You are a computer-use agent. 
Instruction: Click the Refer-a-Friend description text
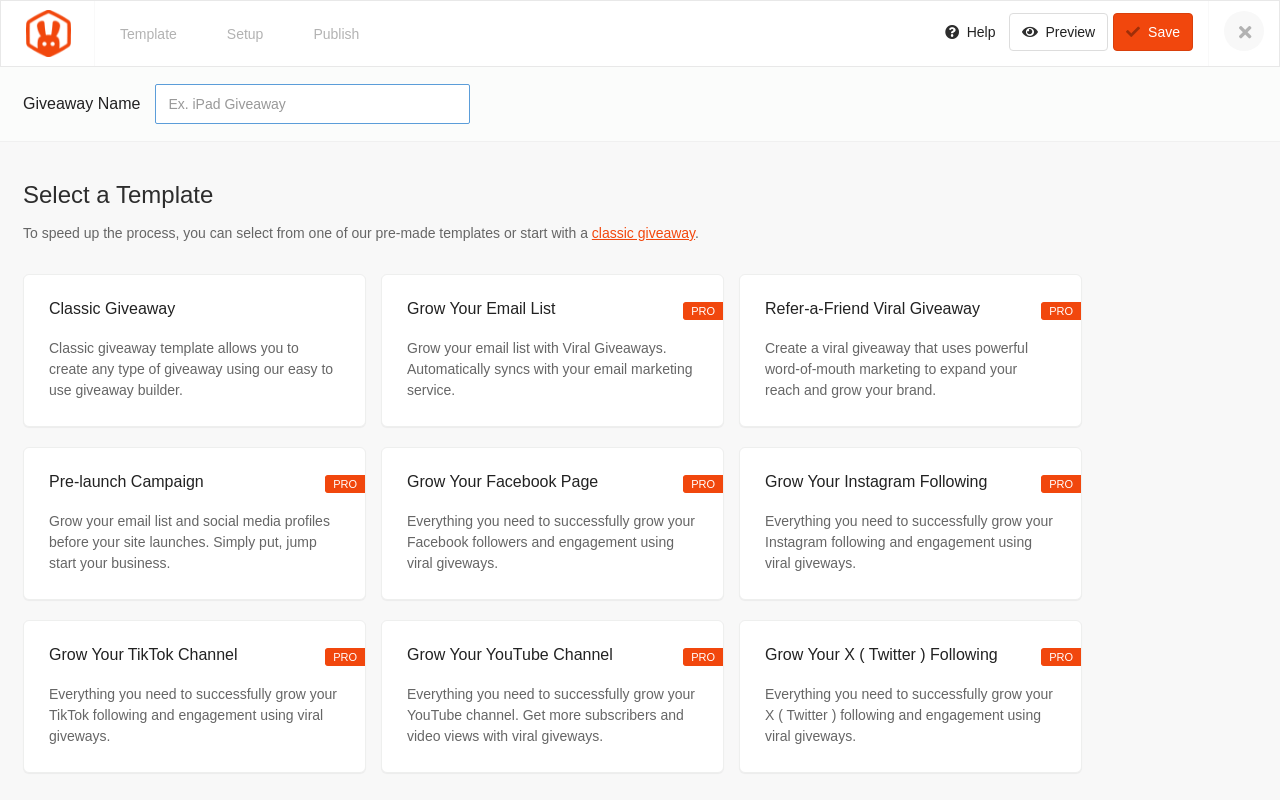(x=896, y=369)
